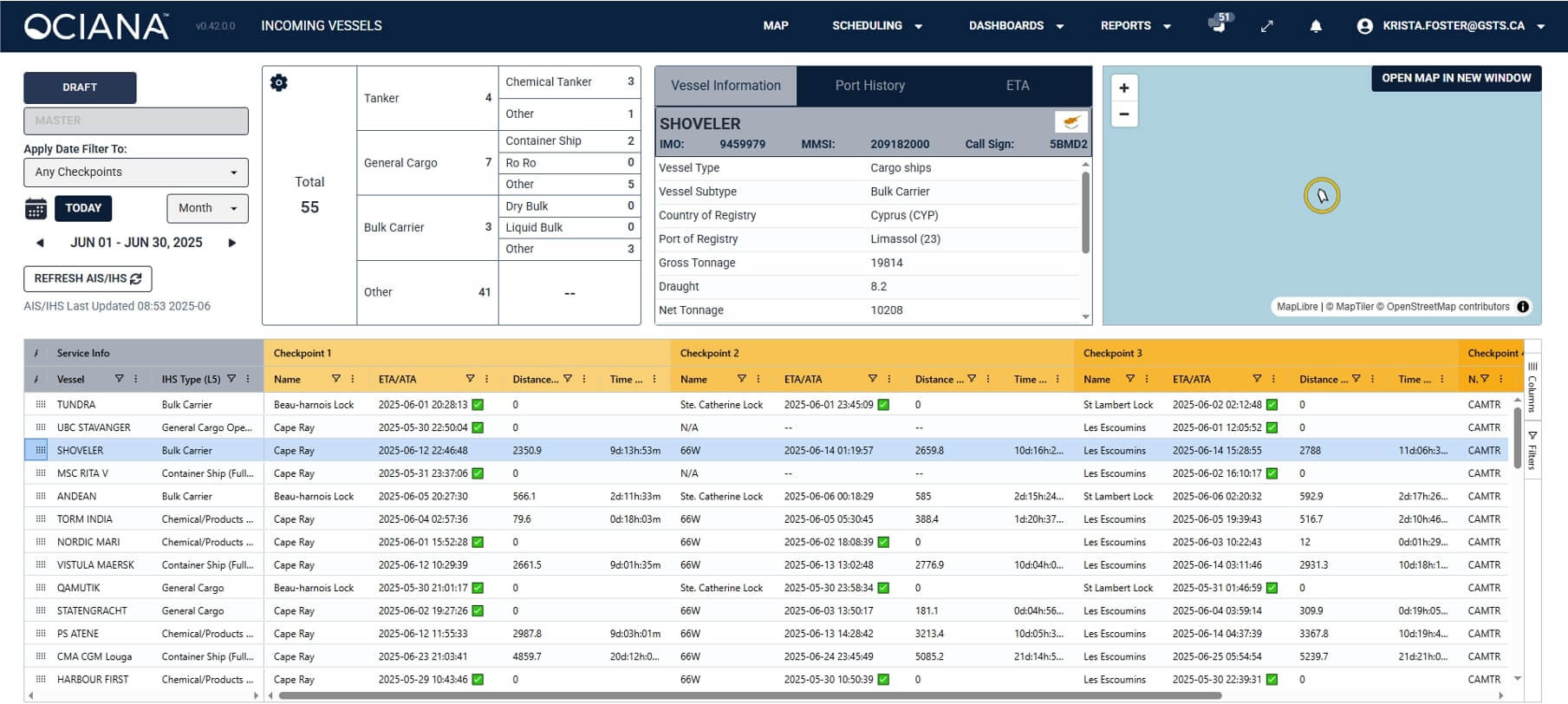
Task: Click the Refresh AIS/IHS button
Action: tap(88, 278)
